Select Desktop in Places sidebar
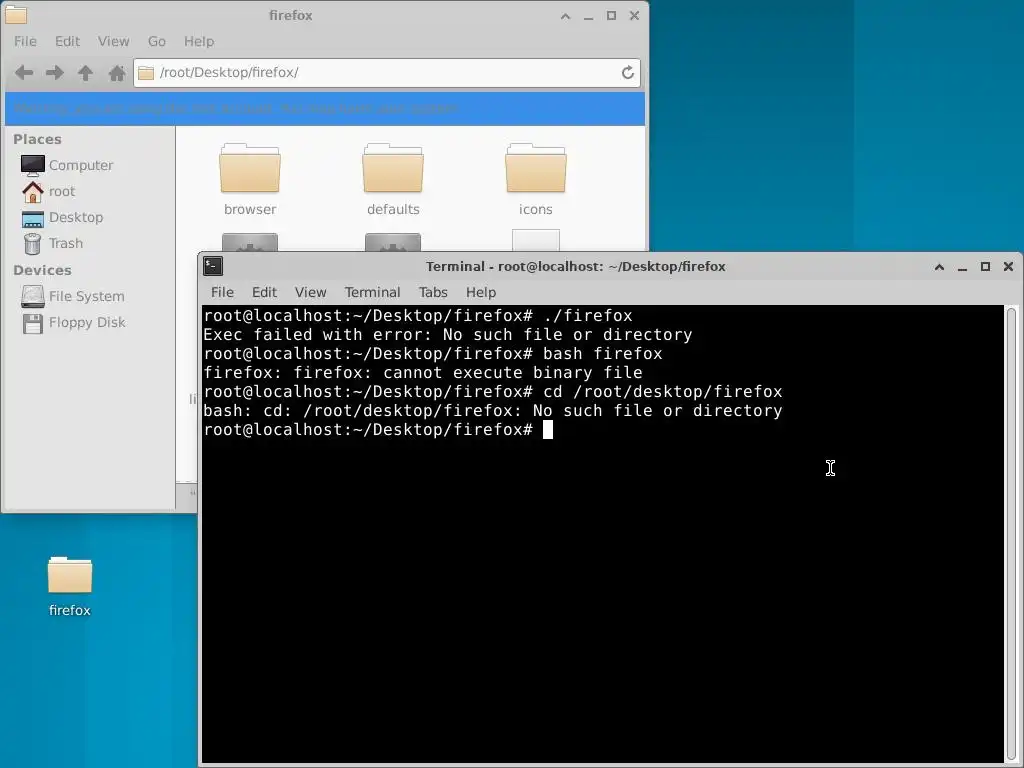The image size is (1024, 768). tap(63, 217)
